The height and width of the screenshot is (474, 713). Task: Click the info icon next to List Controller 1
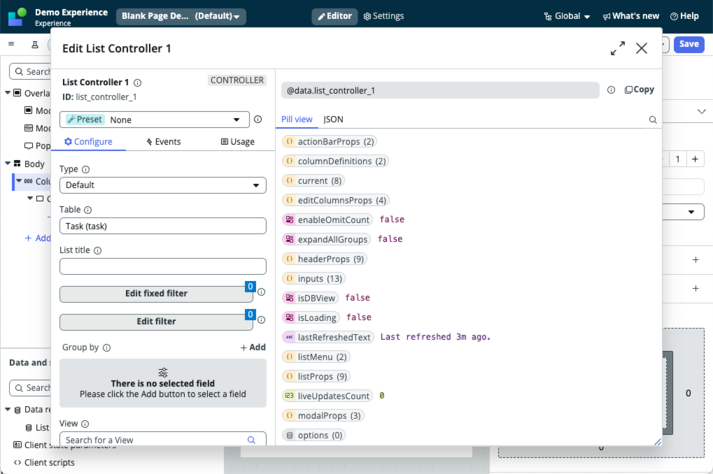(x=137, y=83)
